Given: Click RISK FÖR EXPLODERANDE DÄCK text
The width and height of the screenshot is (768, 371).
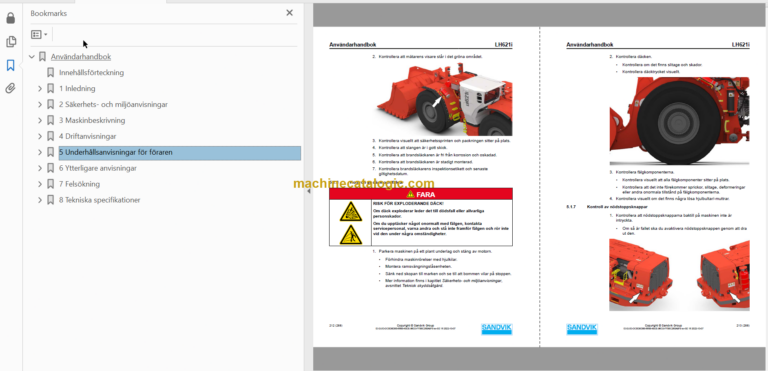Looking at the screenshot, I should pos(408,203).
